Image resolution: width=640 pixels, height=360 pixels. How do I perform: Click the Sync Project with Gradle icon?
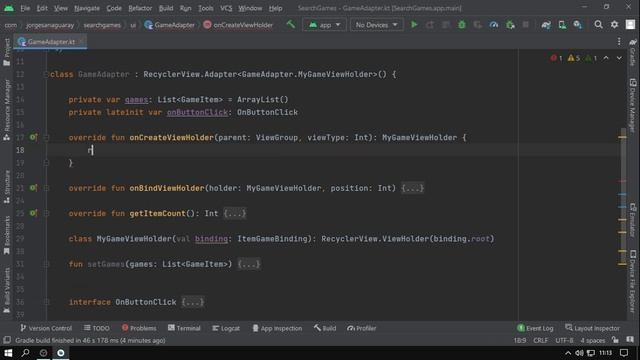click(546, 25)
